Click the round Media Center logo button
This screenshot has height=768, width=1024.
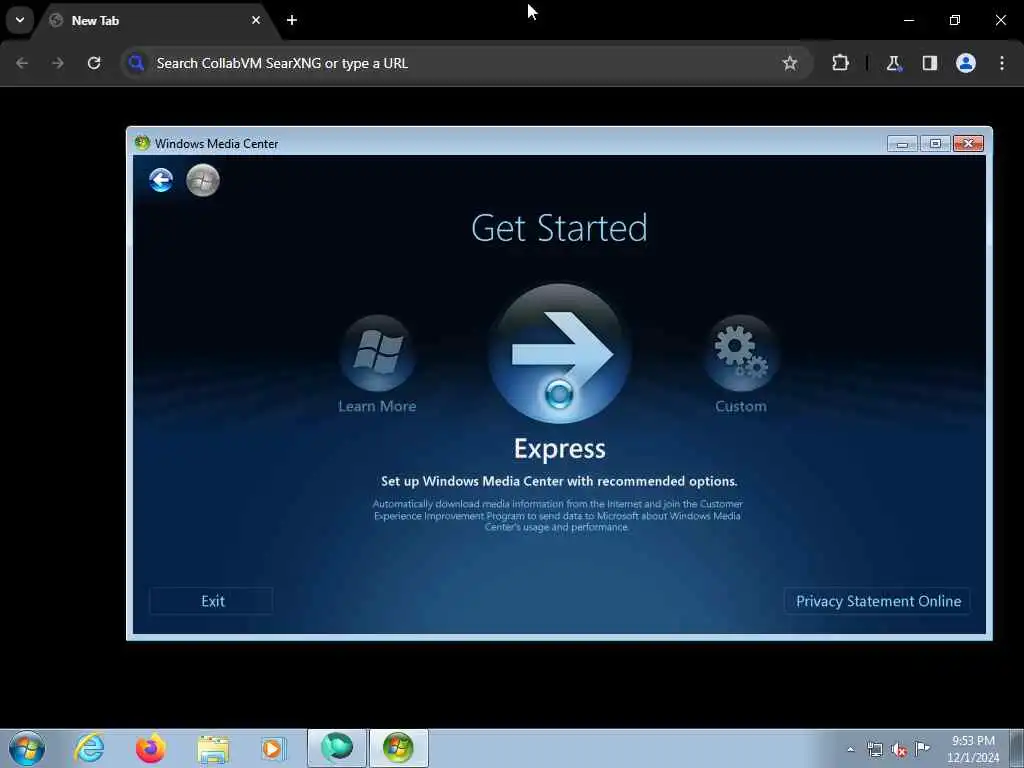coord(202,180)
